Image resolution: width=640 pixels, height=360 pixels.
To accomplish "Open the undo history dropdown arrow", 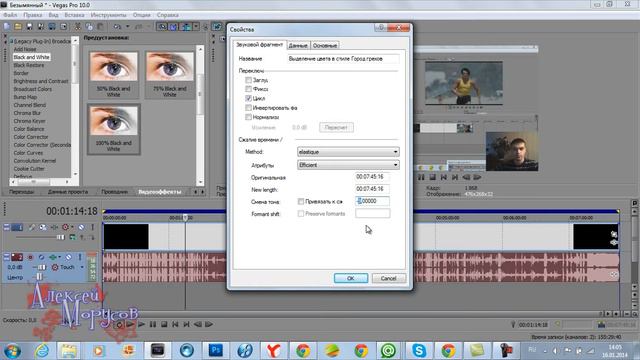I will (x=127, y=27).
